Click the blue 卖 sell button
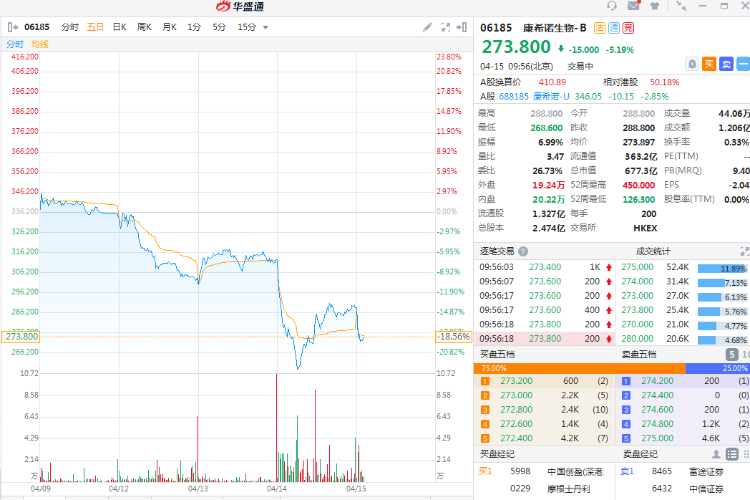Viewport: 750px width, 500px height. 726,64
